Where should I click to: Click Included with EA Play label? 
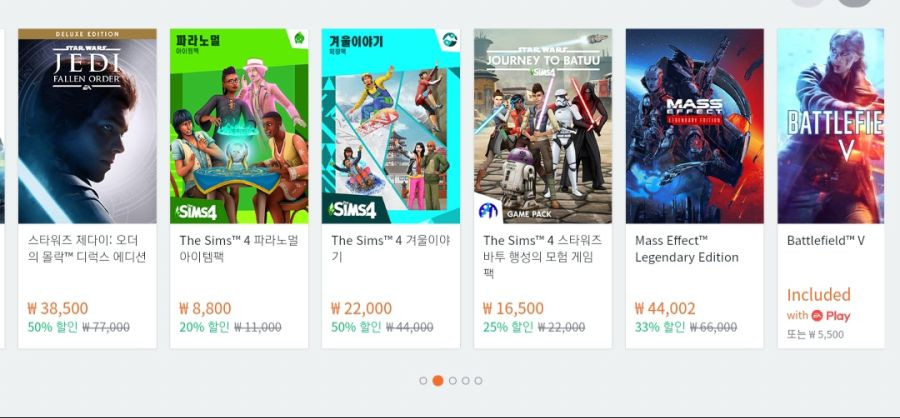[818, 305]
